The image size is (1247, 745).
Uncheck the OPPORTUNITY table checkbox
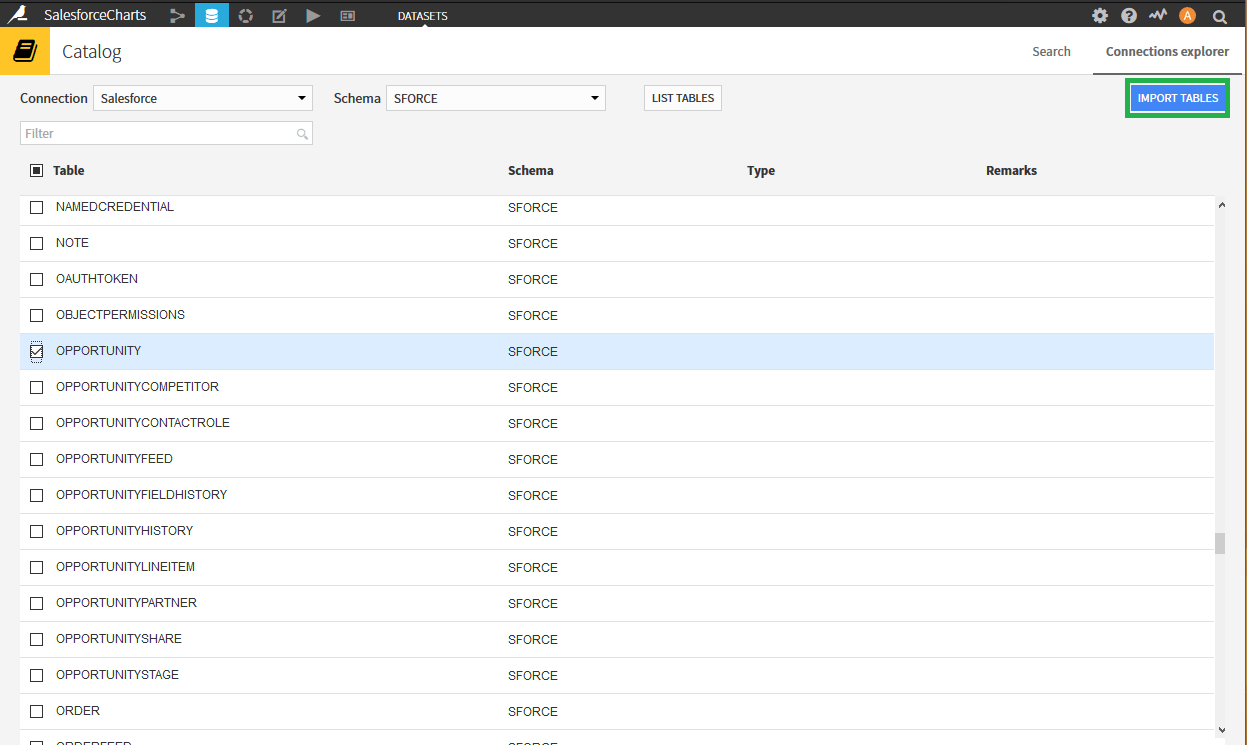point(36,351)
